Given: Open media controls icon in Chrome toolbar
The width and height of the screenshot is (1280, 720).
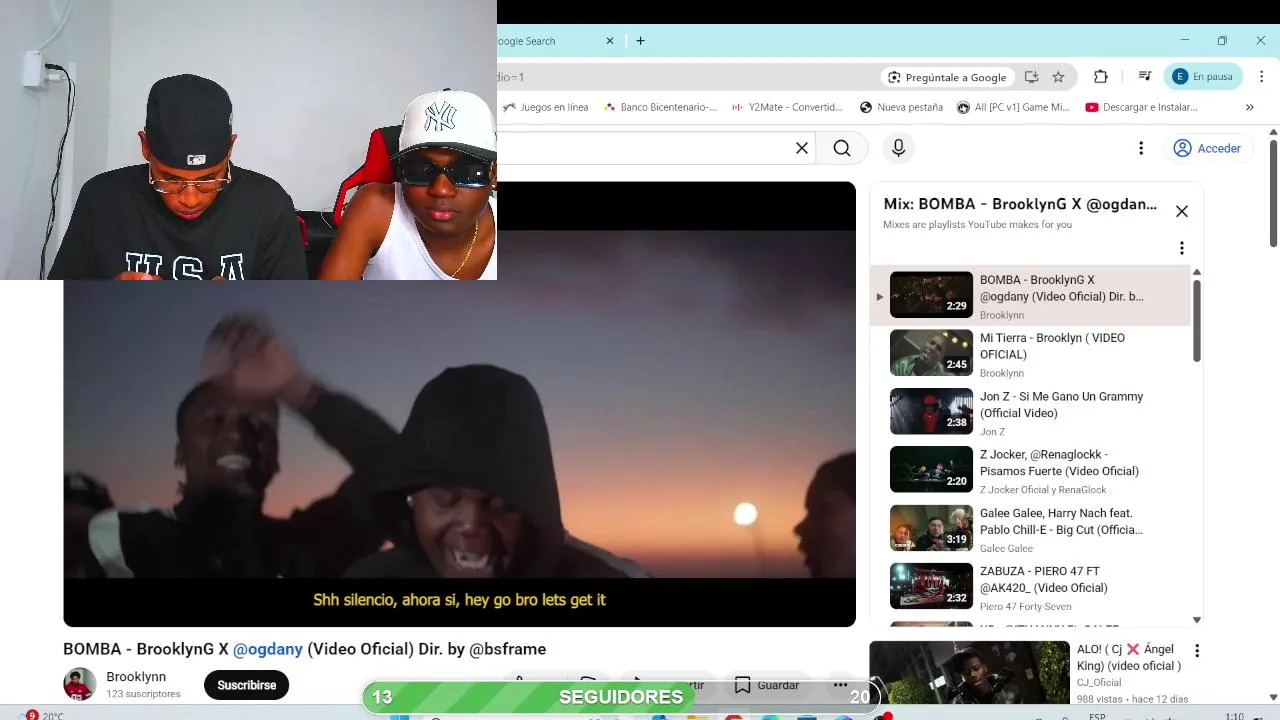Looking at the screenshot, I should point(1144,77).
